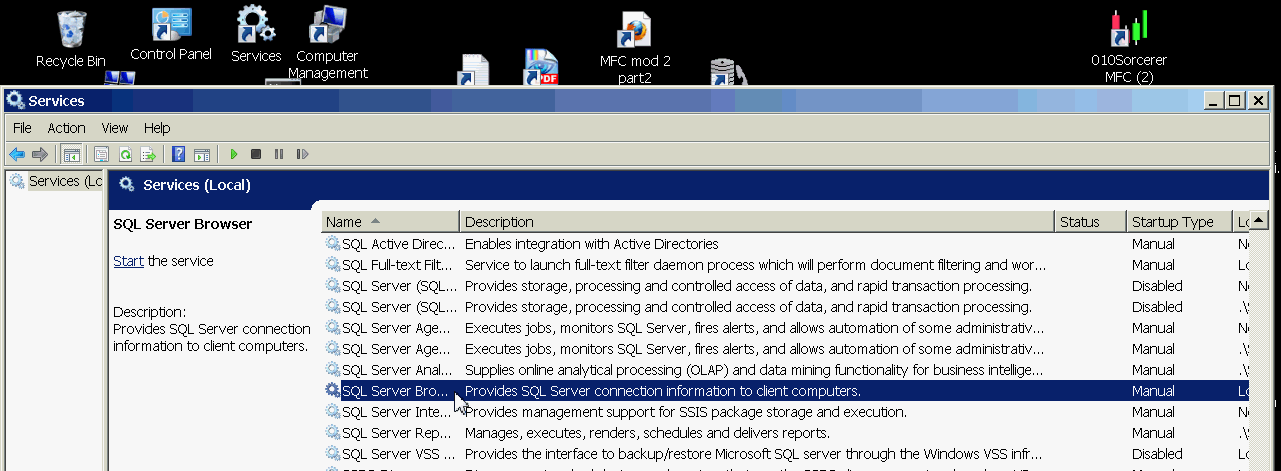Viewport: 1281px width, 471px height.
Task: Click 'Enables integration with Active Directories' description
Action: coord(592,244)
